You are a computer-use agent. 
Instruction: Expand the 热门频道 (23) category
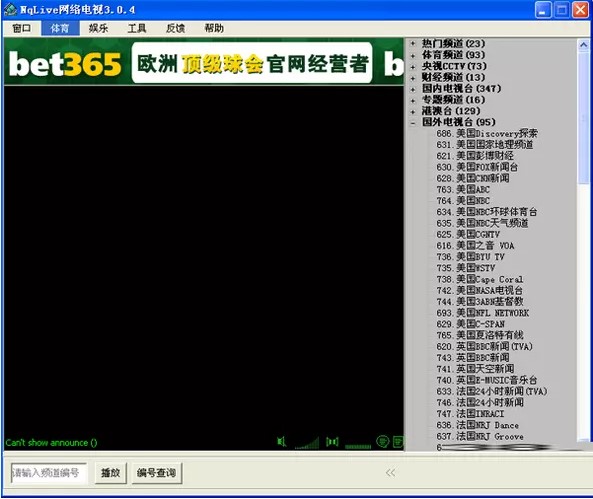point(413,44)
